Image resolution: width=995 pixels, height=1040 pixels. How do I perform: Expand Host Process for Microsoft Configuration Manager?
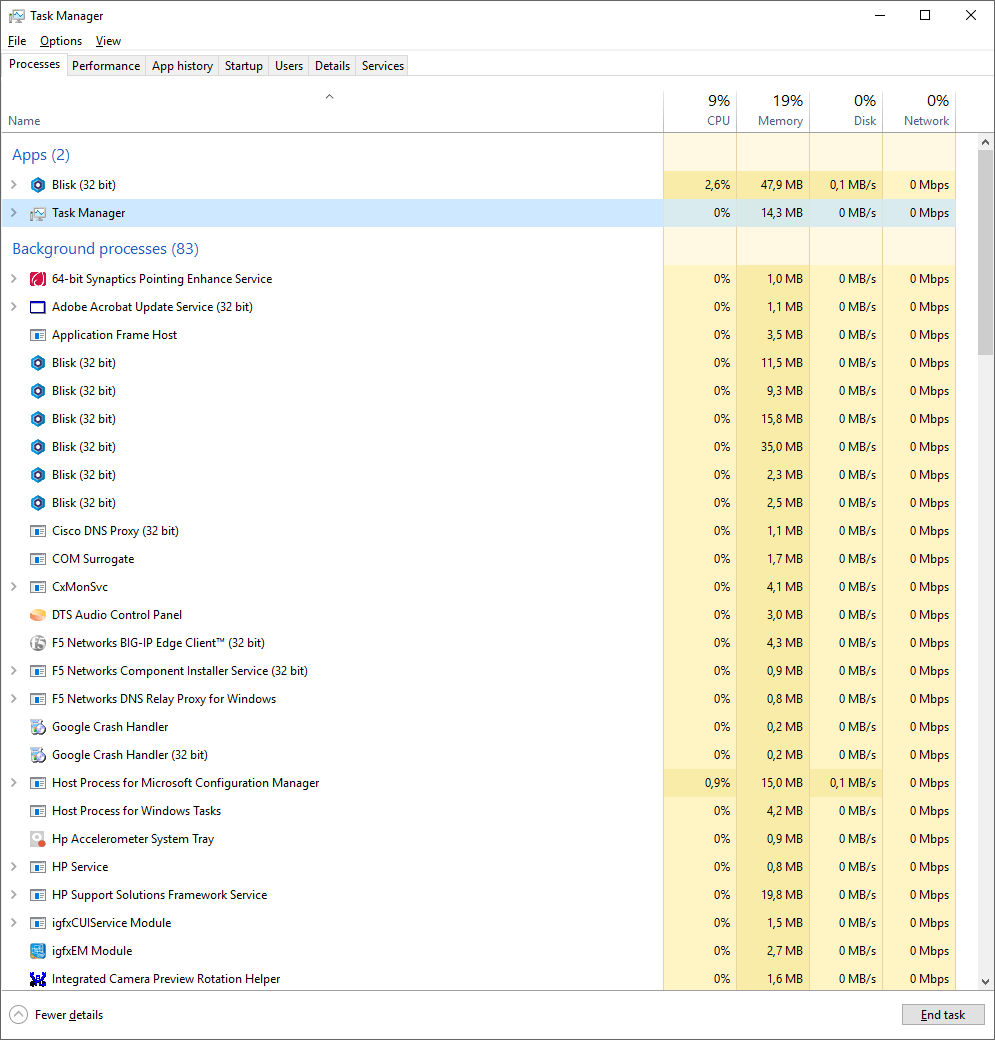coord(14,782)
